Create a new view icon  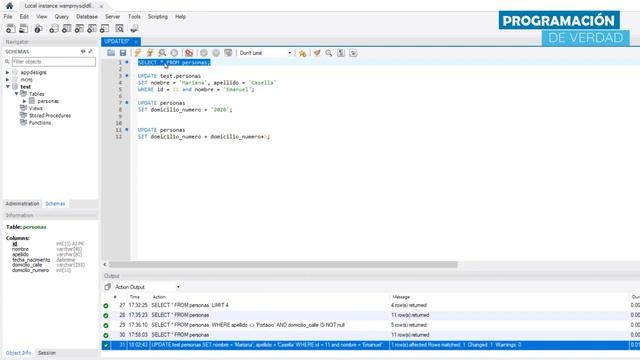click(80, 29)
